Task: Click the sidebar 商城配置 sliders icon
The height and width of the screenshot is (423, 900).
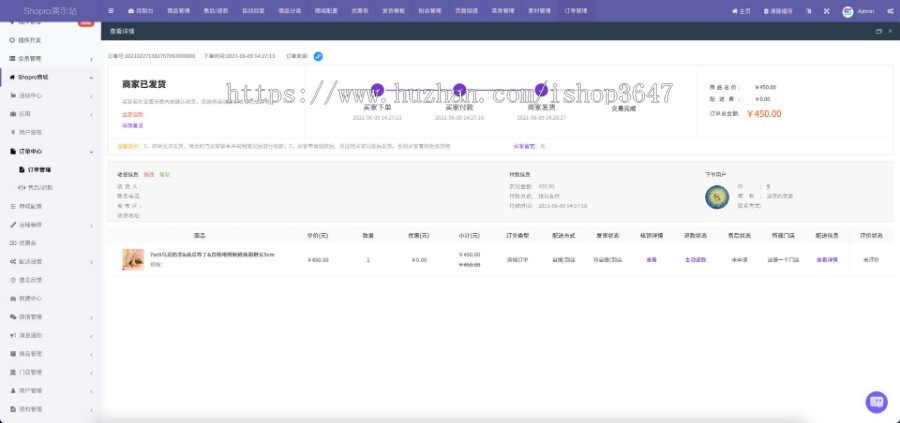Action: pos(13,206)
